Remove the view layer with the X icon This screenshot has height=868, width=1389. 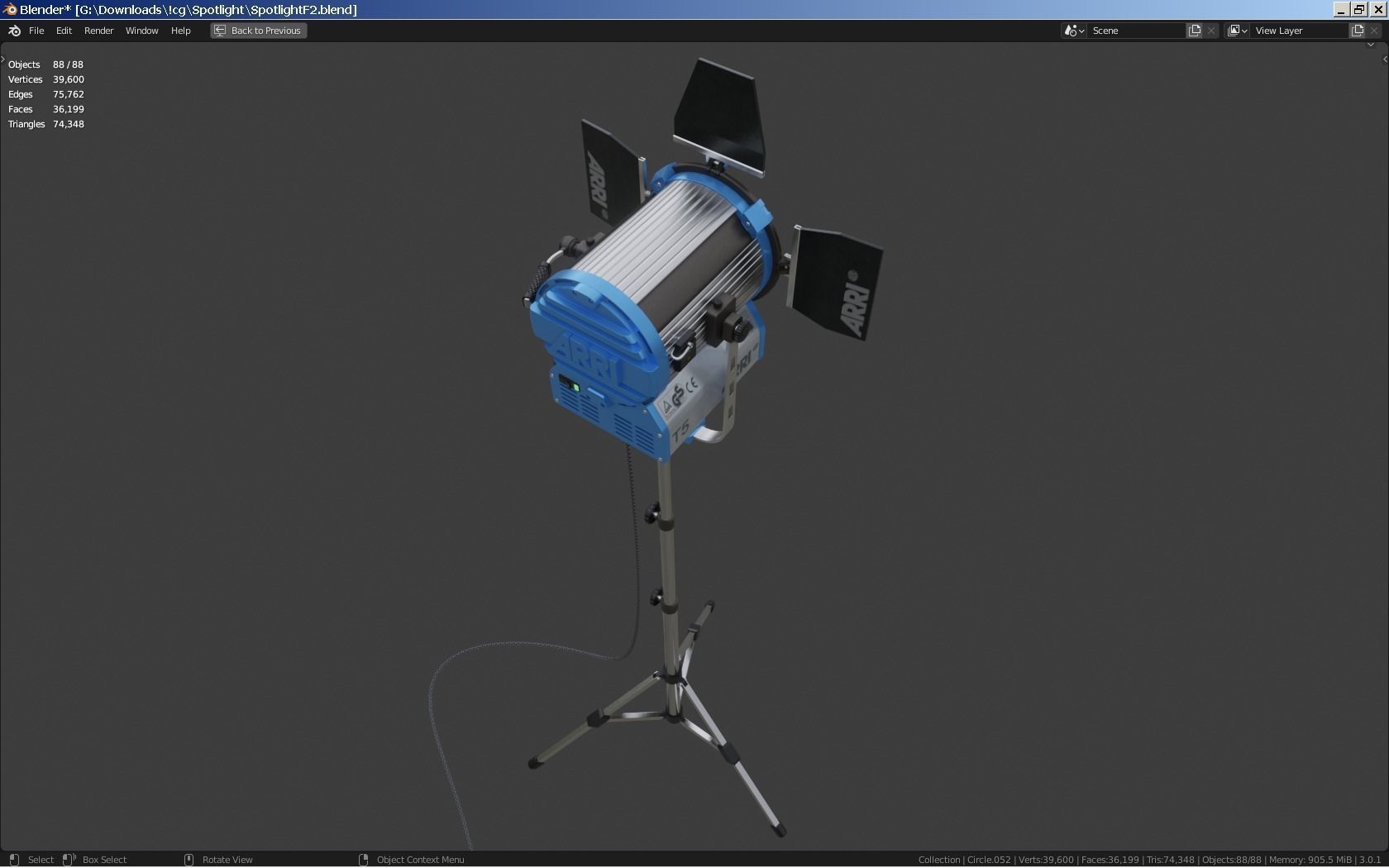tap(1374, 31)
